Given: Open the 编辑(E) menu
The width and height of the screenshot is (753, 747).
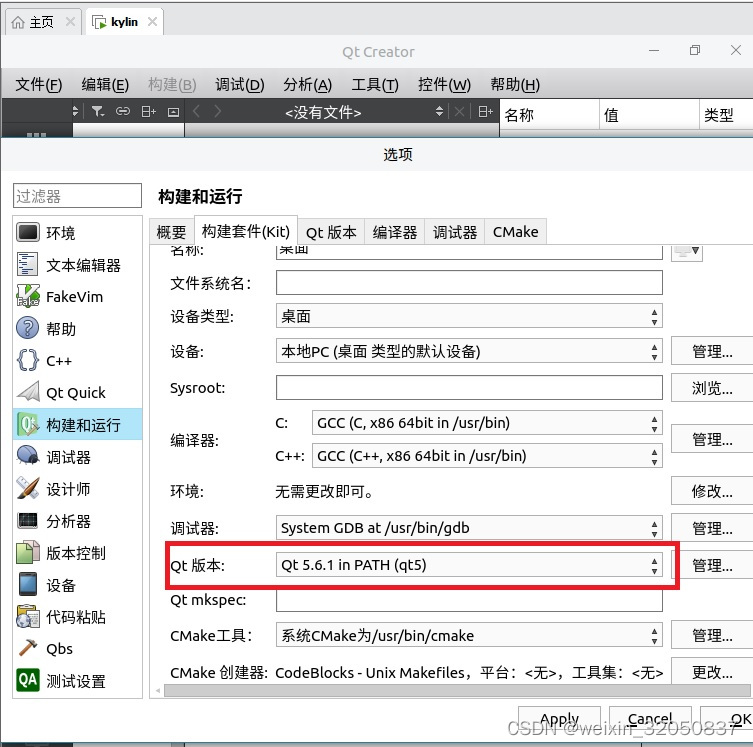Looking at the screenshot, I should coord(105,85).
